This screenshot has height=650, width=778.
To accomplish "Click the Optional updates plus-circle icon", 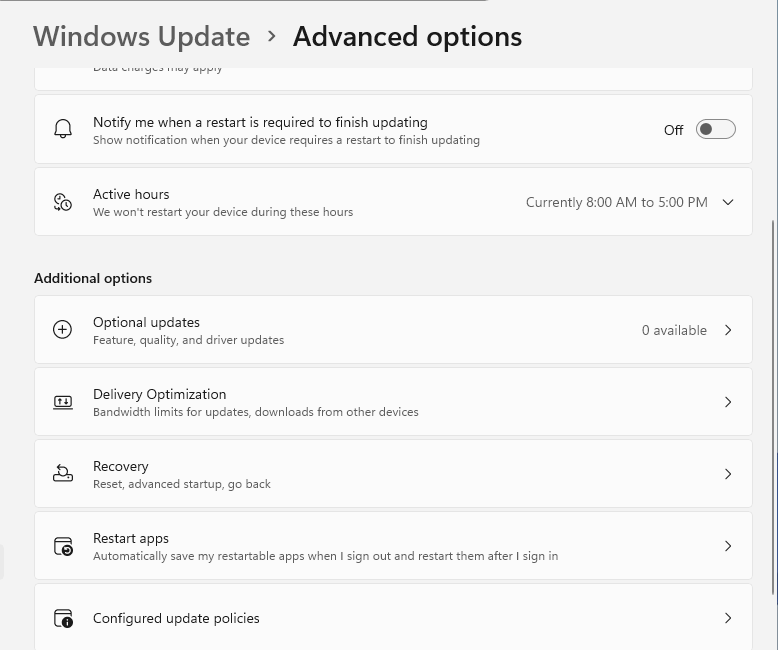I will click(x=63, y=329).
